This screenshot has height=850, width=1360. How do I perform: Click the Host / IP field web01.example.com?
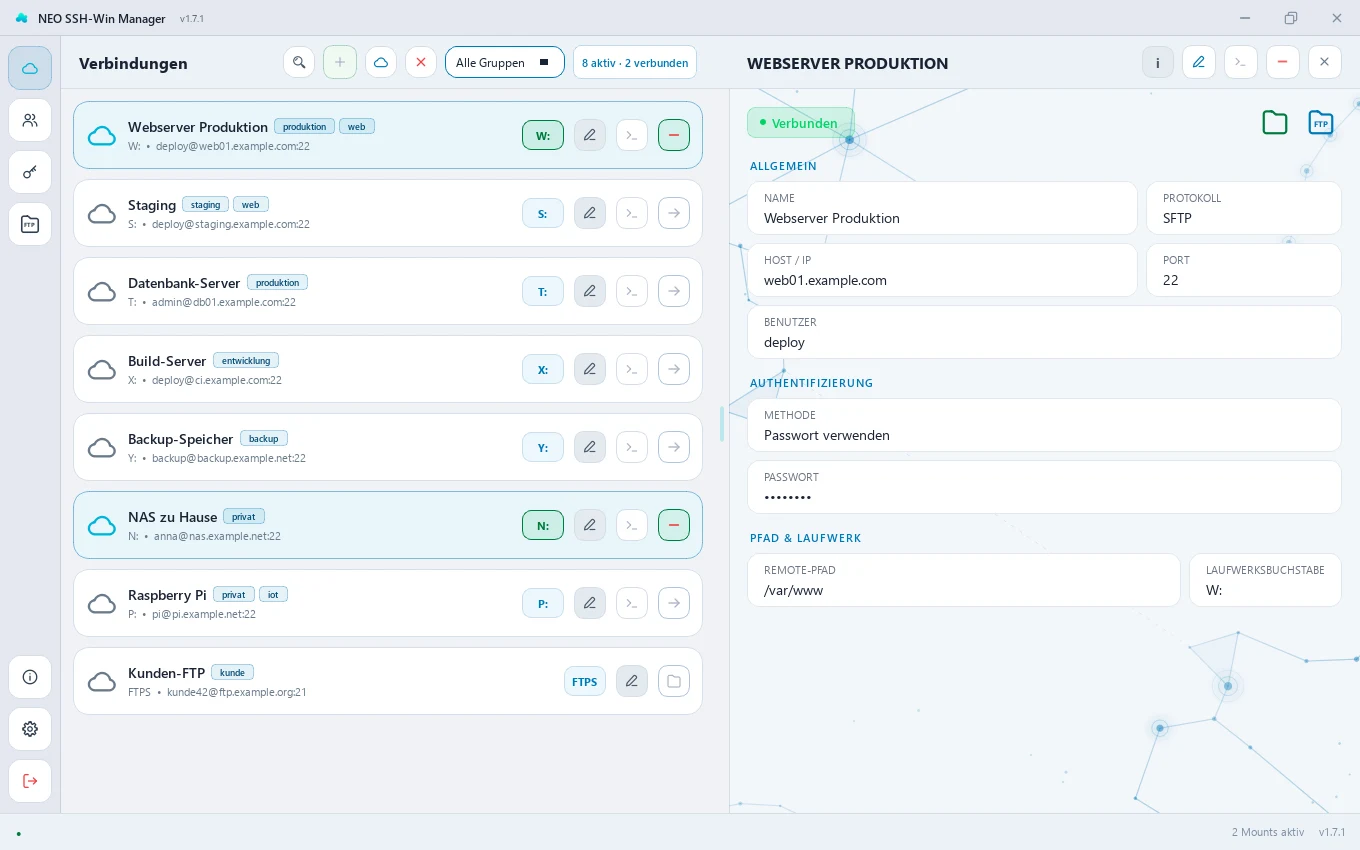point(943,270)
